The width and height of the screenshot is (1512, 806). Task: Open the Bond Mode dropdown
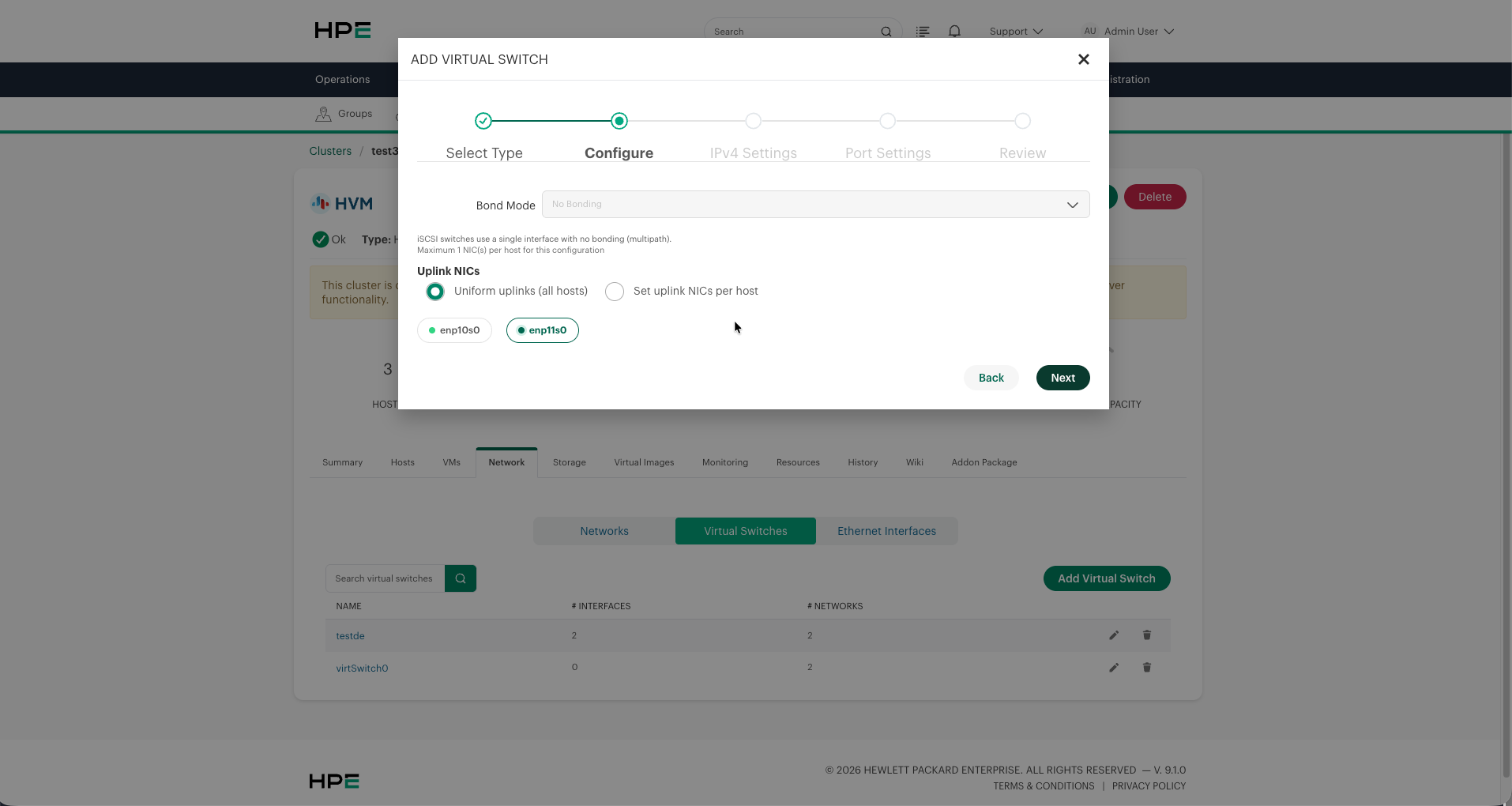(x=815, y=205)
